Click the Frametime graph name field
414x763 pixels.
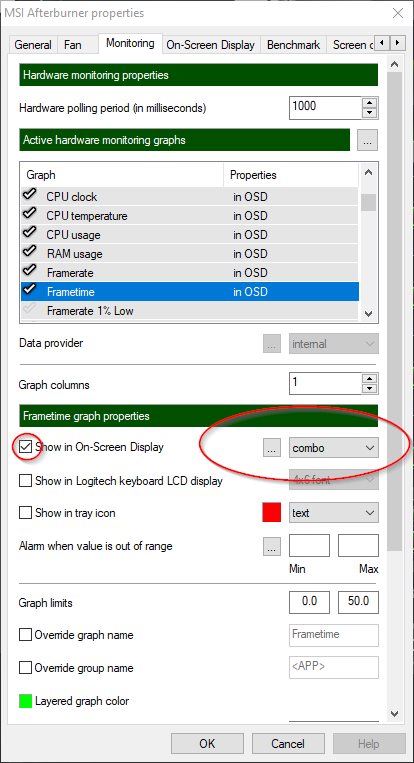334,635
